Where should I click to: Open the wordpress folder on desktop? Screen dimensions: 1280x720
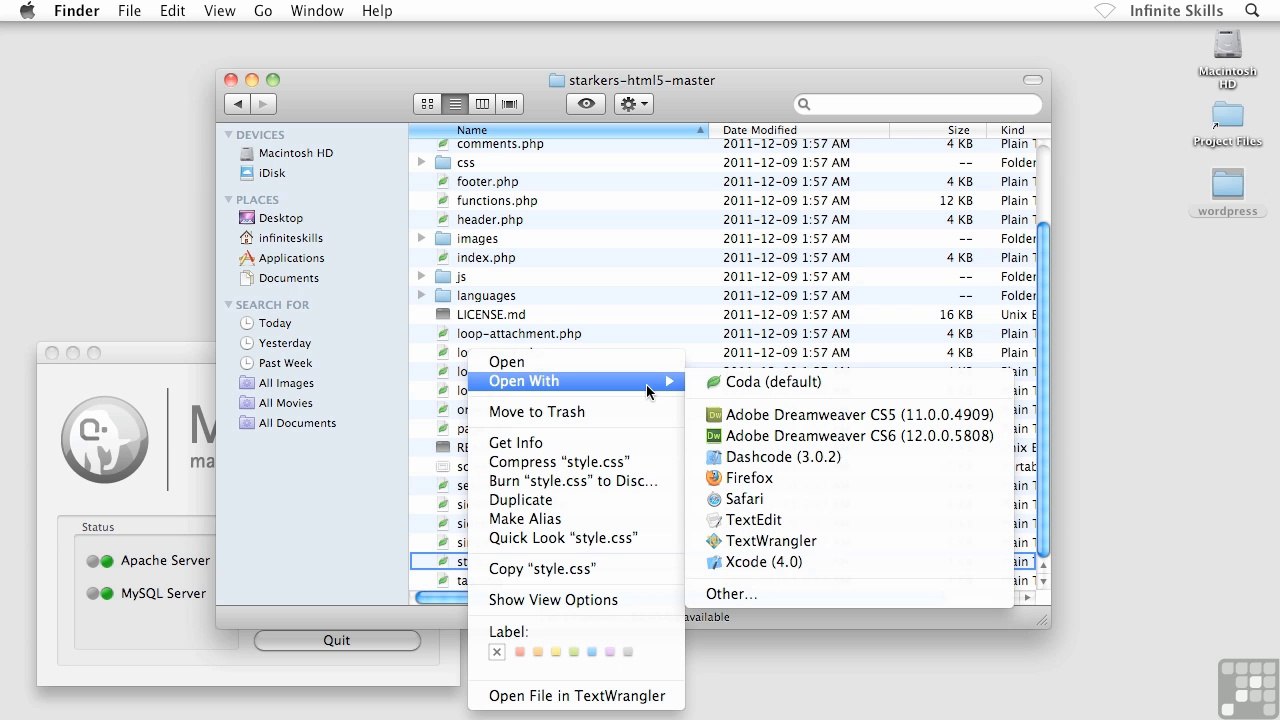1227,192
